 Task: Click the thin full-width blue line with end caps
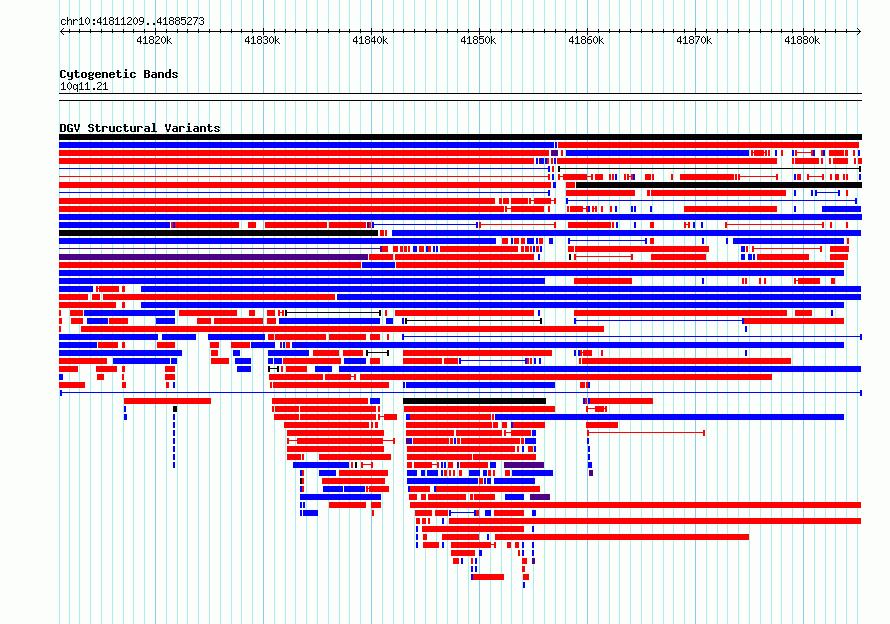[x=460, y=392]
